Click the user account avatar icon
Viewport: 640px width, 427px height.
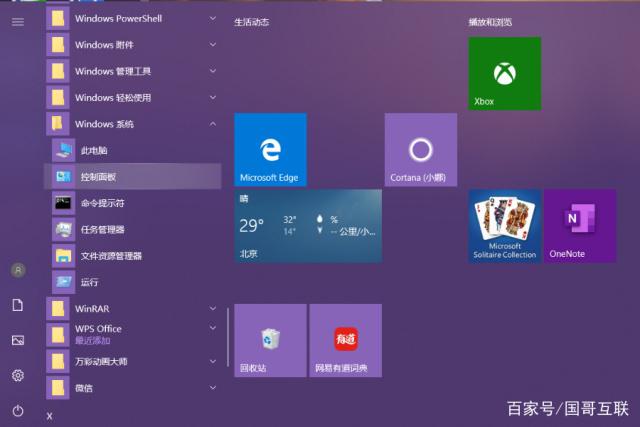(18, 270)
